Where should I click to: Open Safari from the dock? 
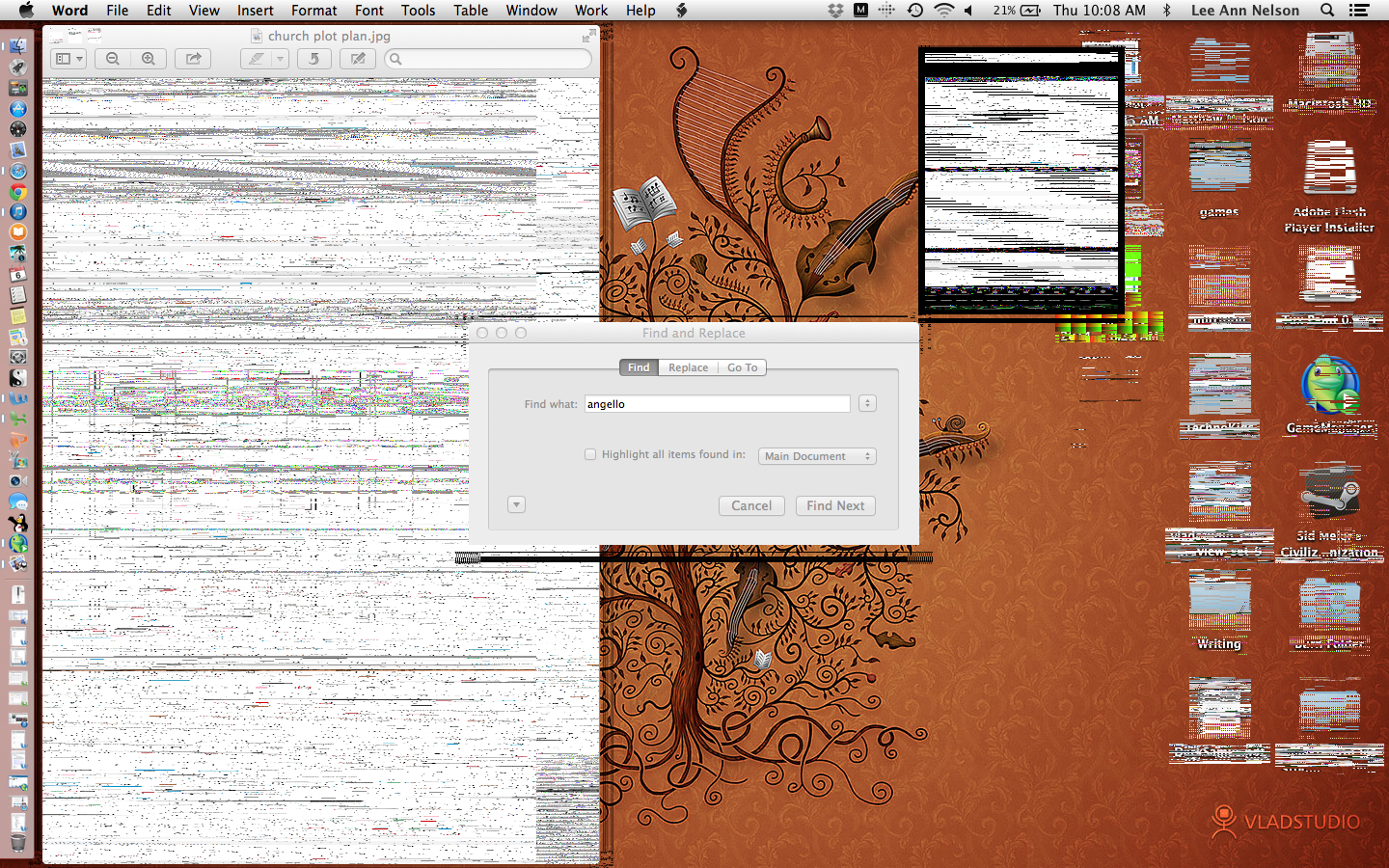(x=17, y=171)
